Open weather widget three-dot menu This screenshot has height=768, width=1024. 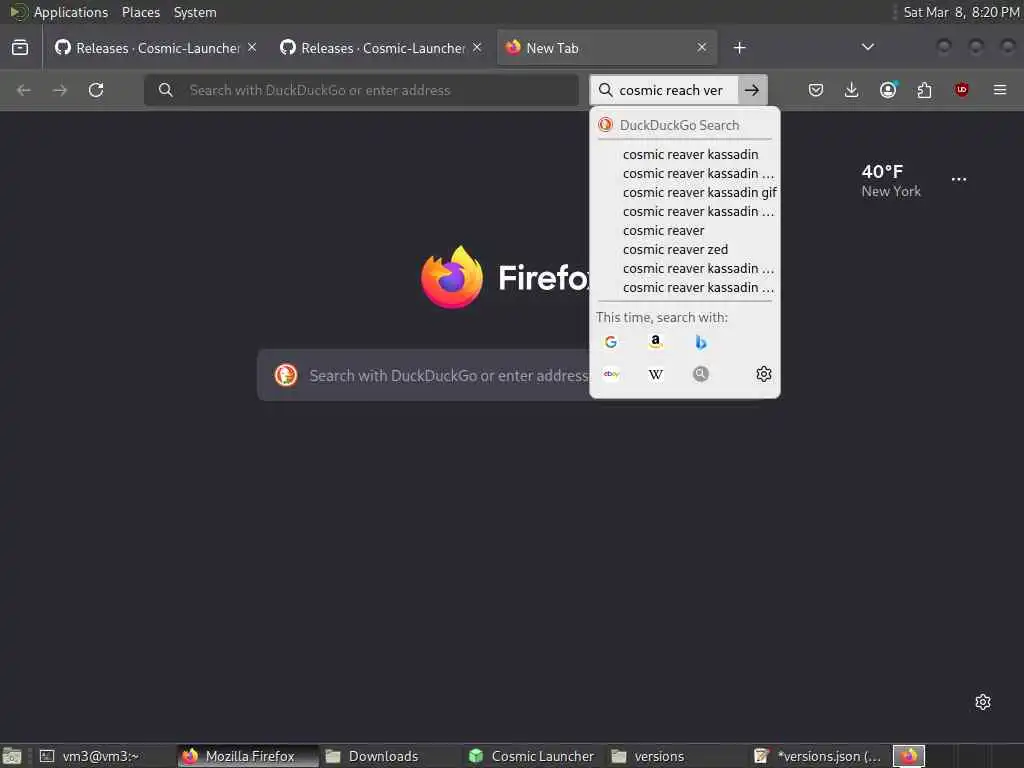(959, 180)
